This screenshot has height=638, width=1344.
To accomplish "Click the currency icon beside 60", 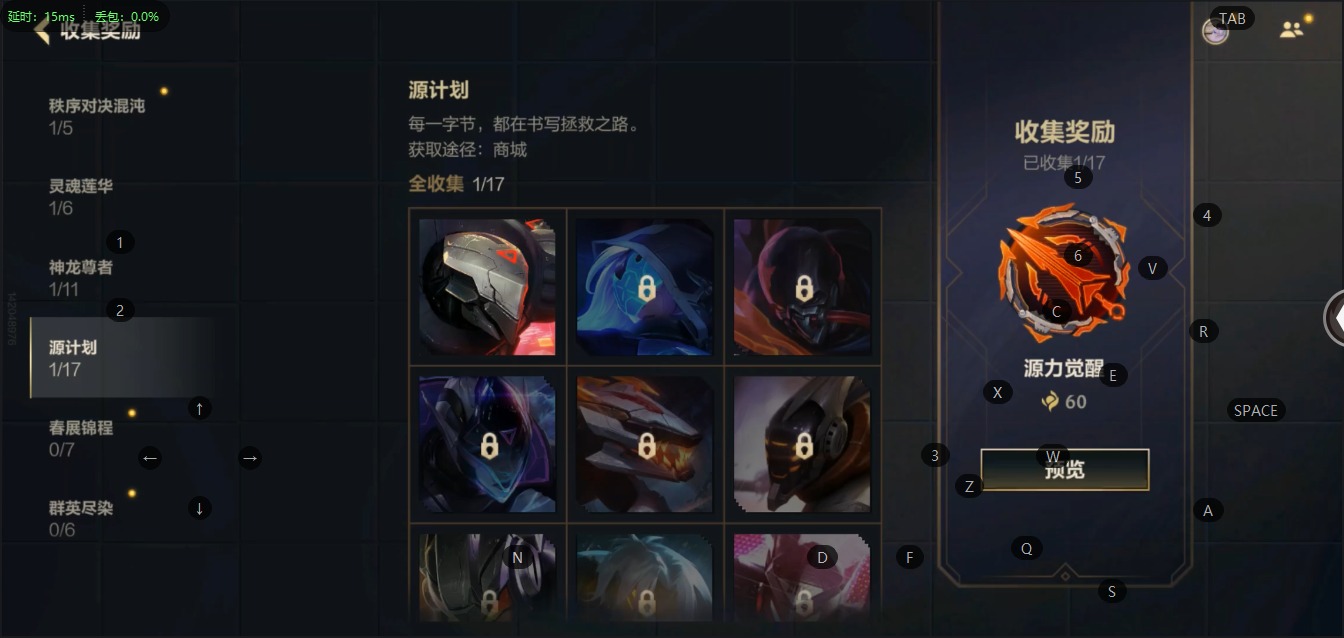I will (x=1050, y=402).
